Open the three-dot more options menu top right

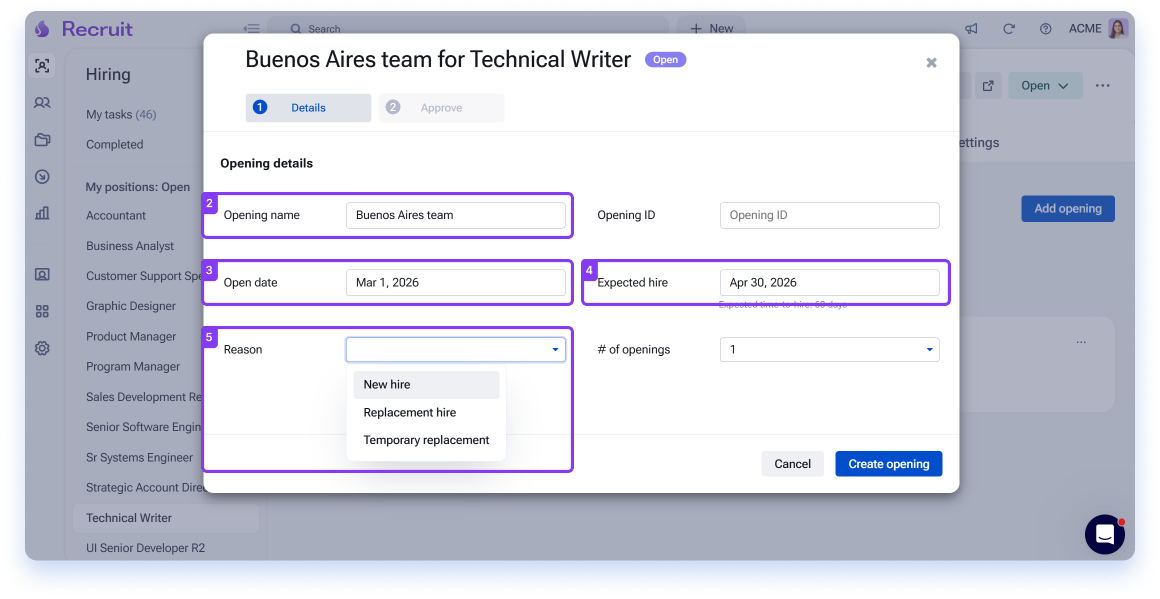pyautogui.click(x=1102, y=86)
